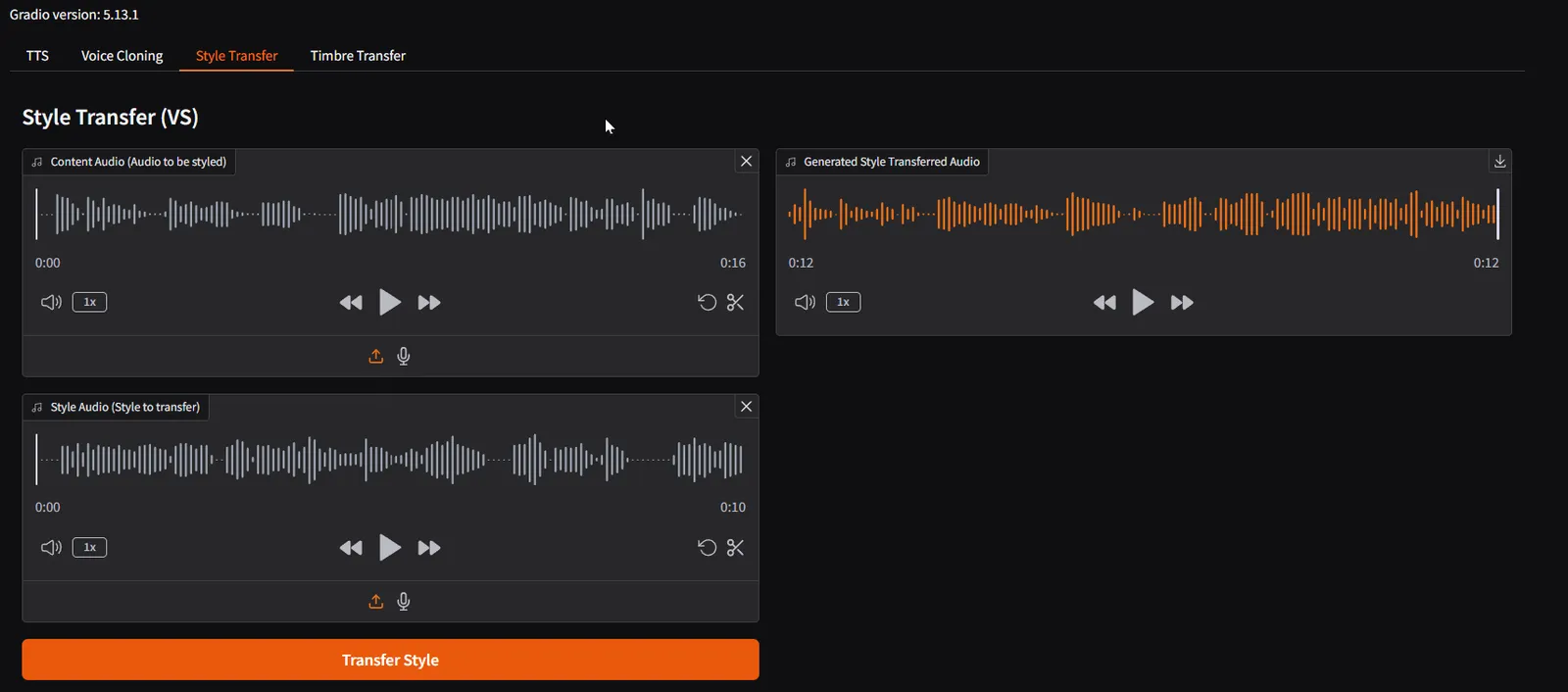Rewind the Content Audio
Image resolution: width=1568 pixels, height=692 pixels.
click(351, 303)
